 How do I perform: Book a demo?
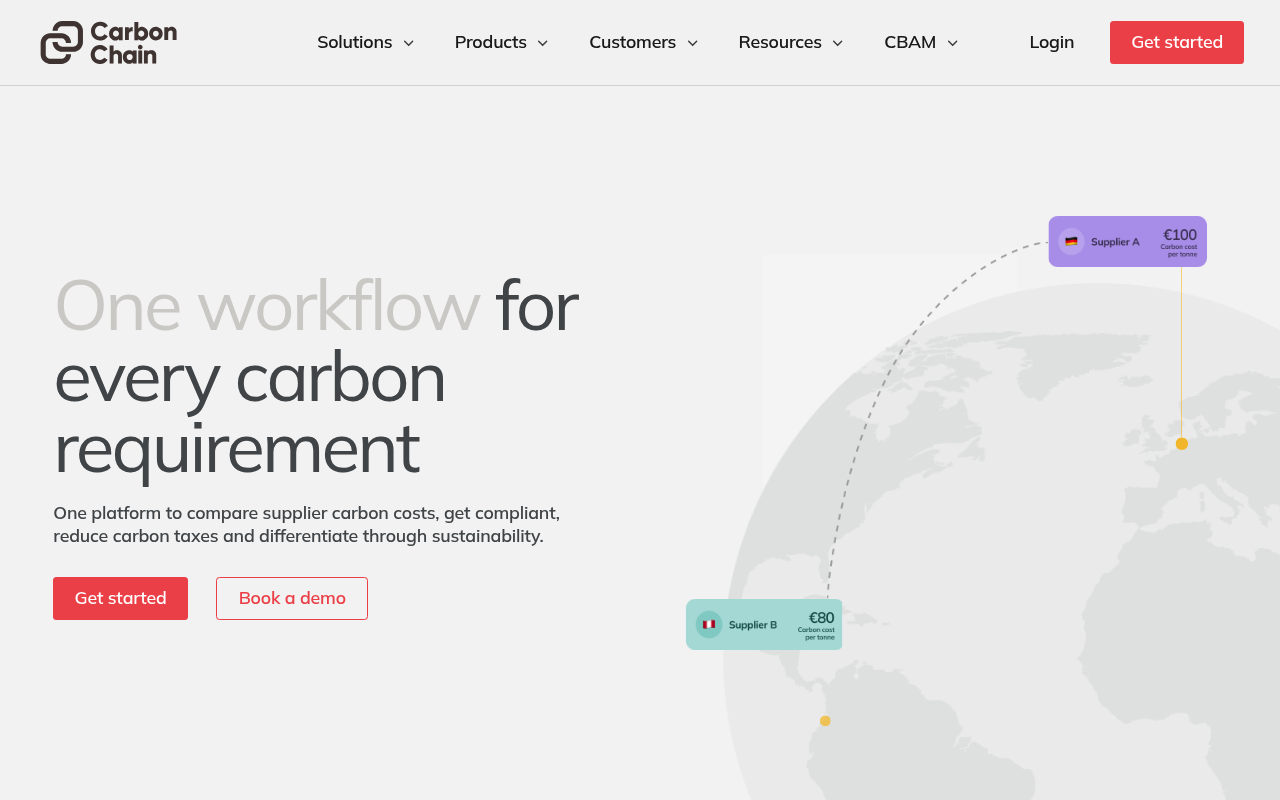click(x=292, y=598)
